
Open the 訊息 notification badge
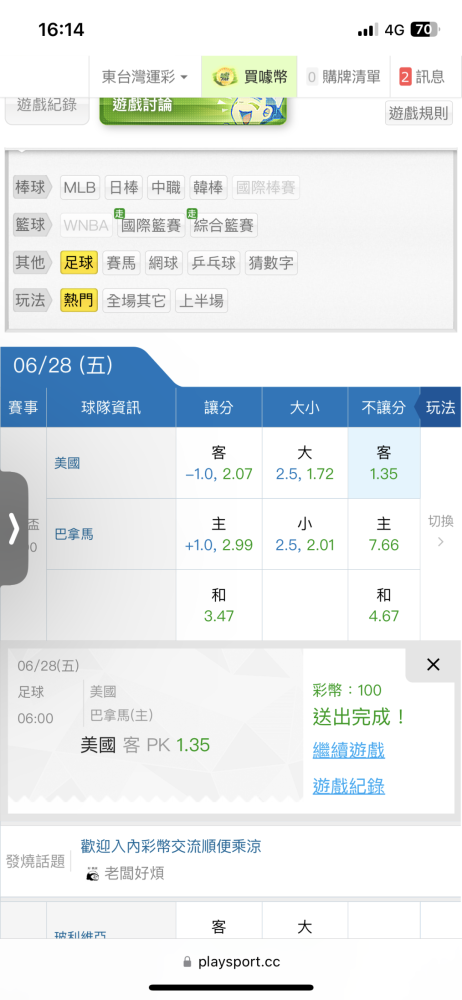pos(405,77)
